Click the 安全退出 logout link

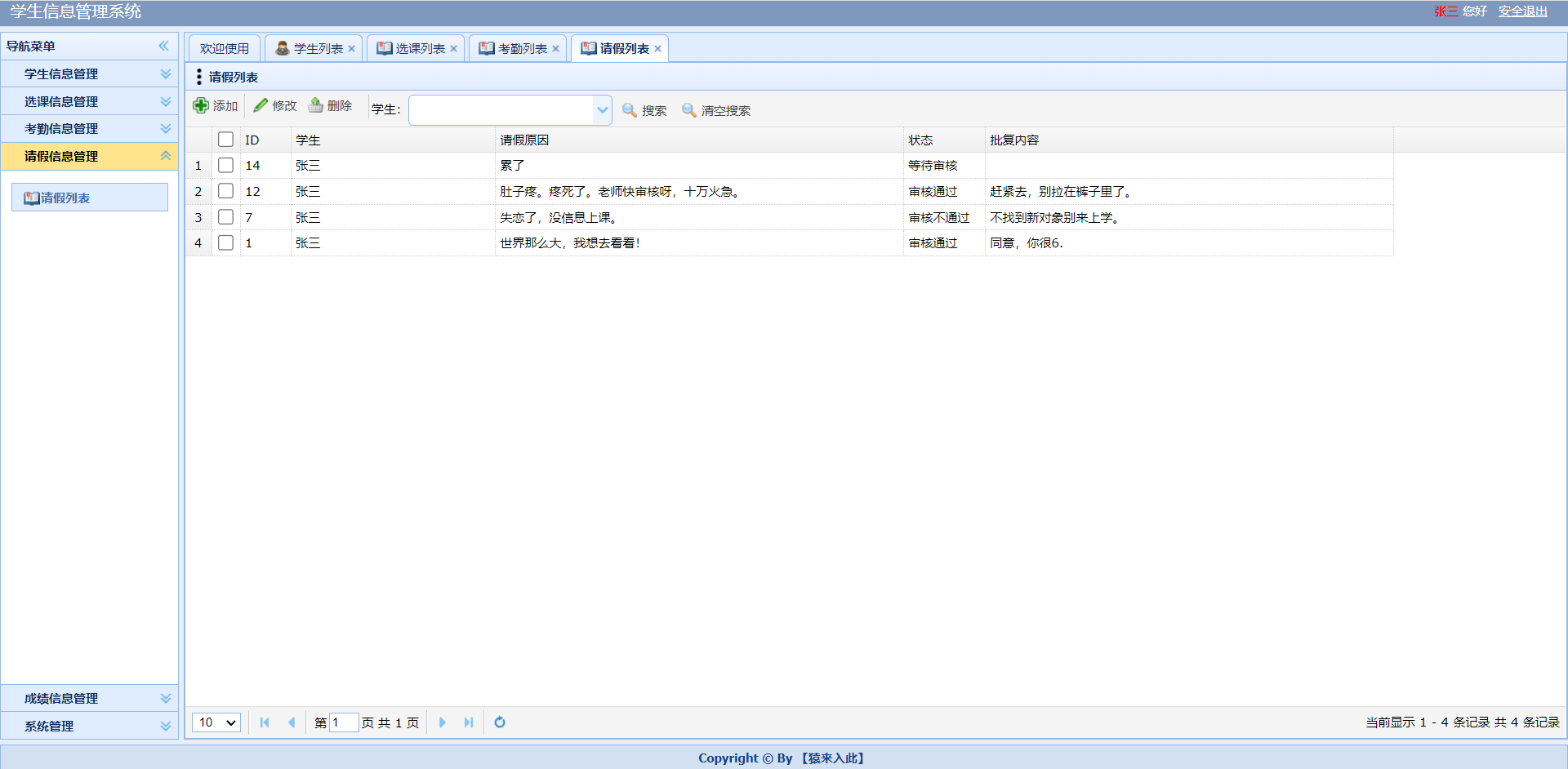[1522, 11]
